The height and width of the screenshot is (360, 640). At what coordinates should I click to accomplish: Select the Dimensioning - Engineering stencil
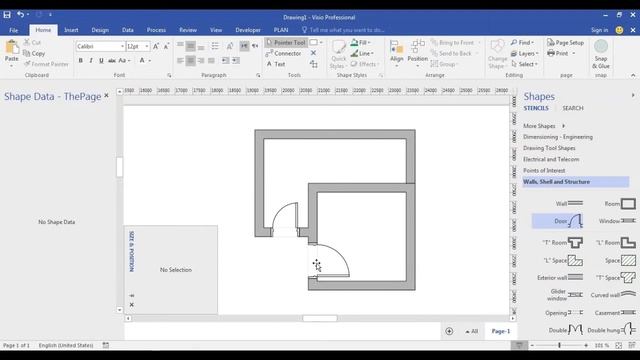pos(558,137)
